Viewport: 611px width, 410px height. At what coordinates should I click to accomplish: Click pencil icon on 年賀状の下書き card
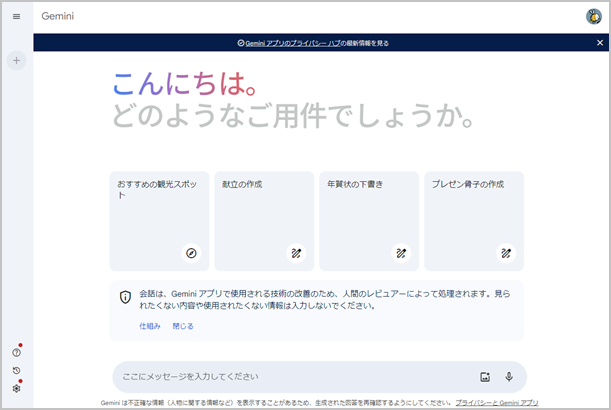pyautogui.click(x=401, y=253)
